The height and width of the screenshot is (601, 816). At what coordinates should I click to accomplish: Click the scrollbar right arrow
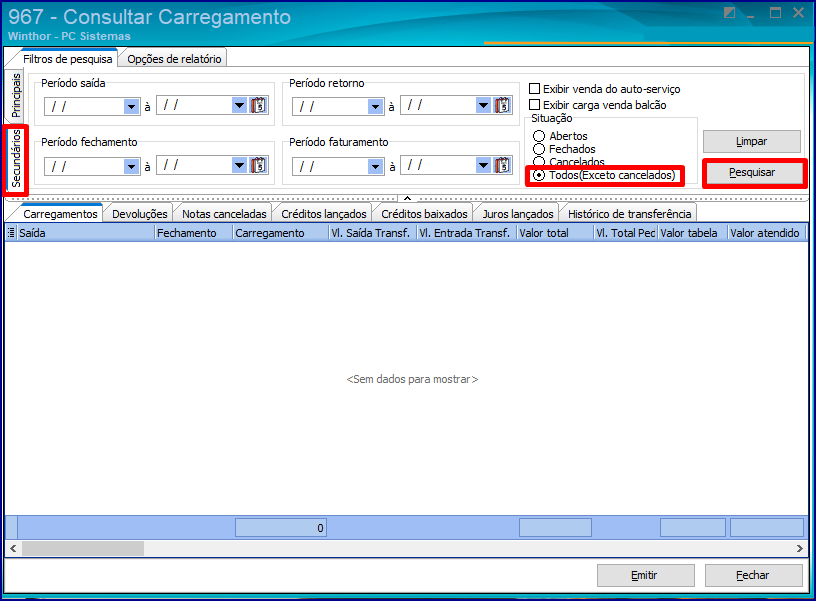point(800,548)
